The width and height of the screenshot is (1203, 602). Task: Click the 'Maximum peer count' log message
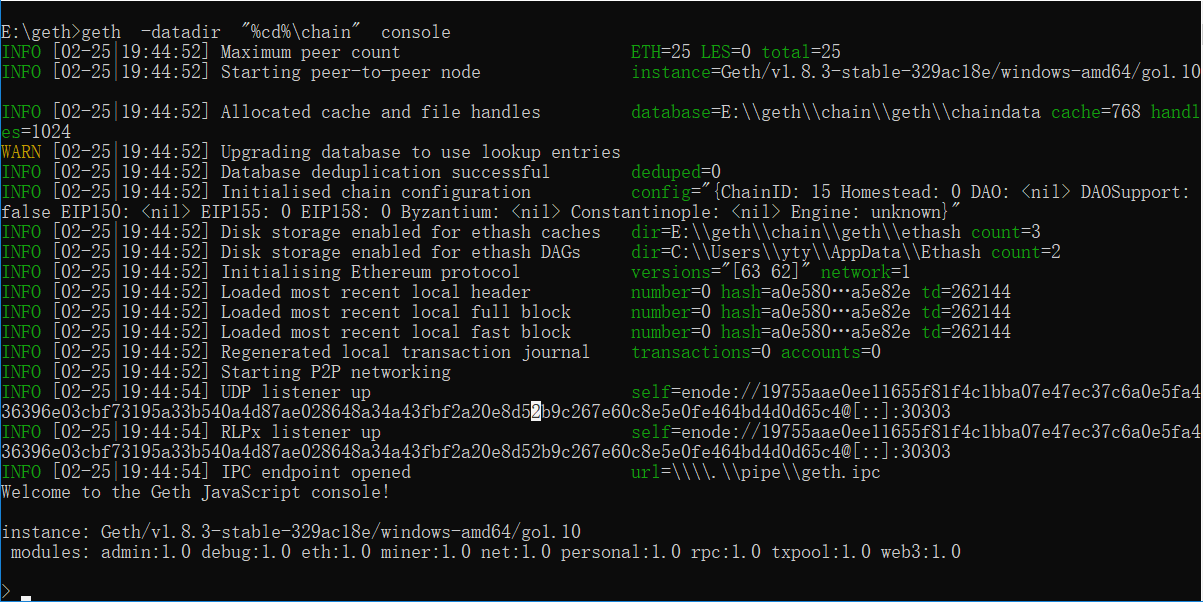[310, 52]
